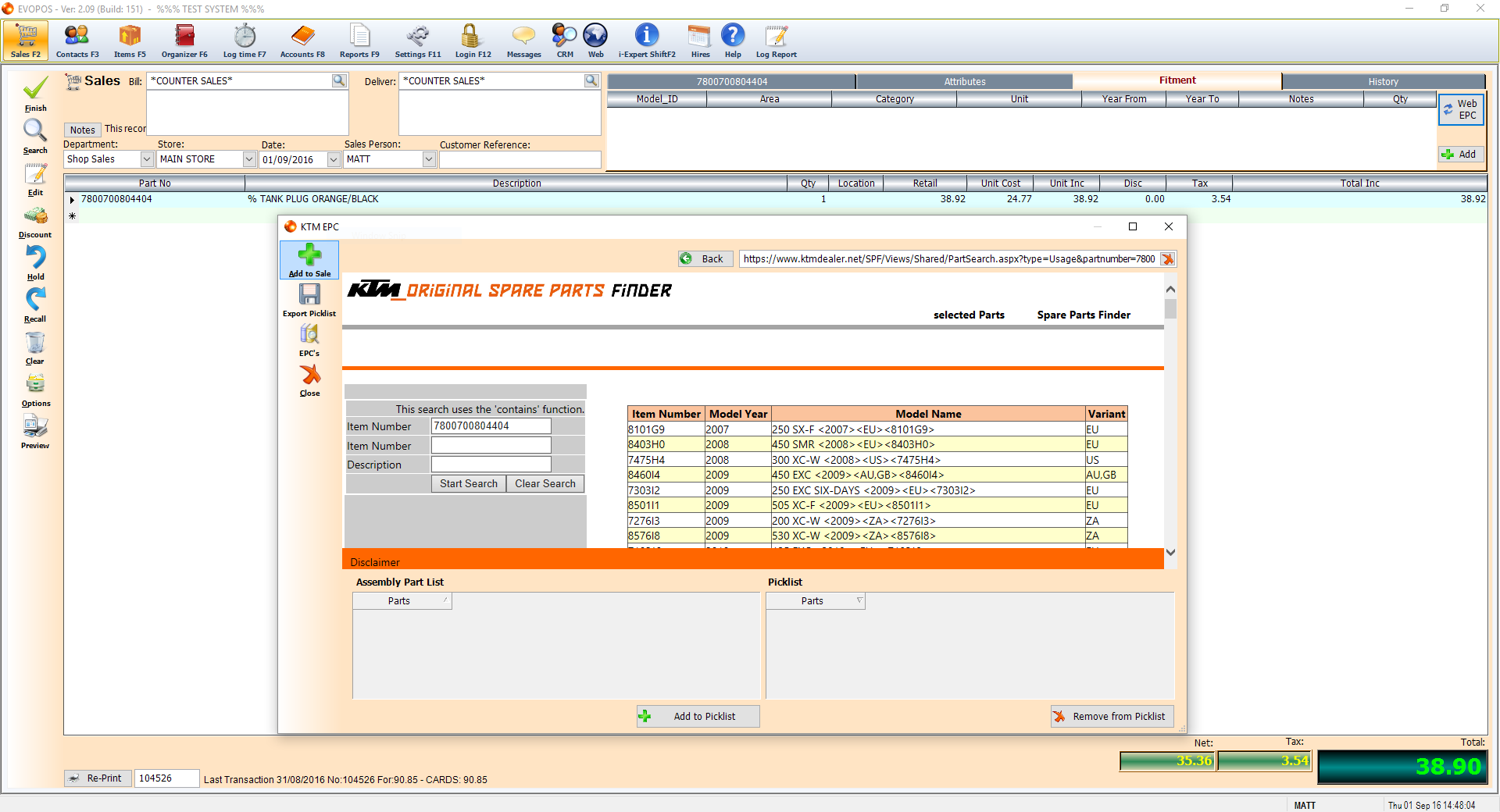Image resolution: width=1500 pixels, height=812 pixels.
Task: Click the Close icon in KTM EPC sidebar
Action: 309,380
